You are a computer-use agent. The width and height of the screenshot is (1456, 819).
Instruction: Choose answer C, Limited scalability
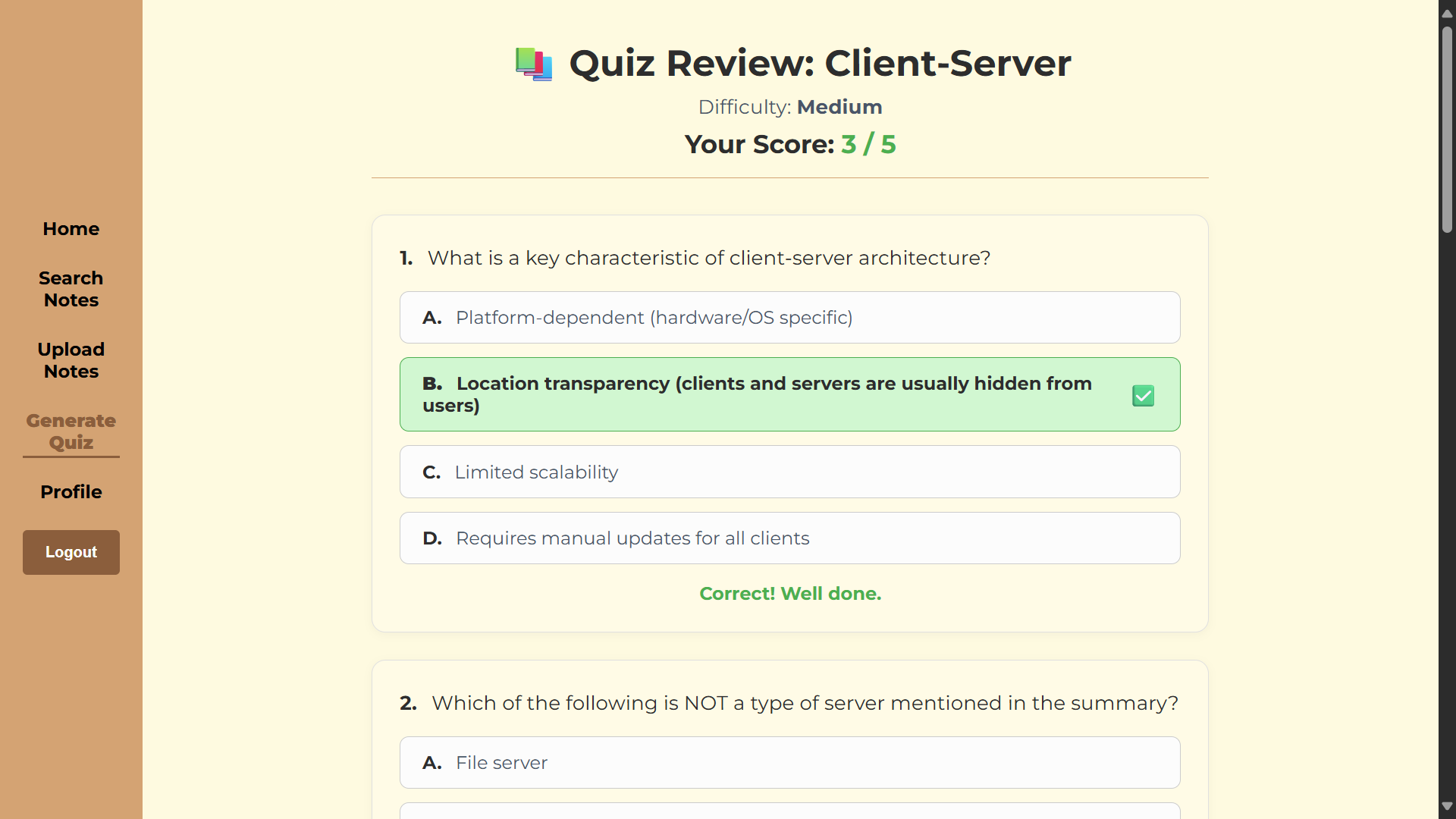(789, 472)
